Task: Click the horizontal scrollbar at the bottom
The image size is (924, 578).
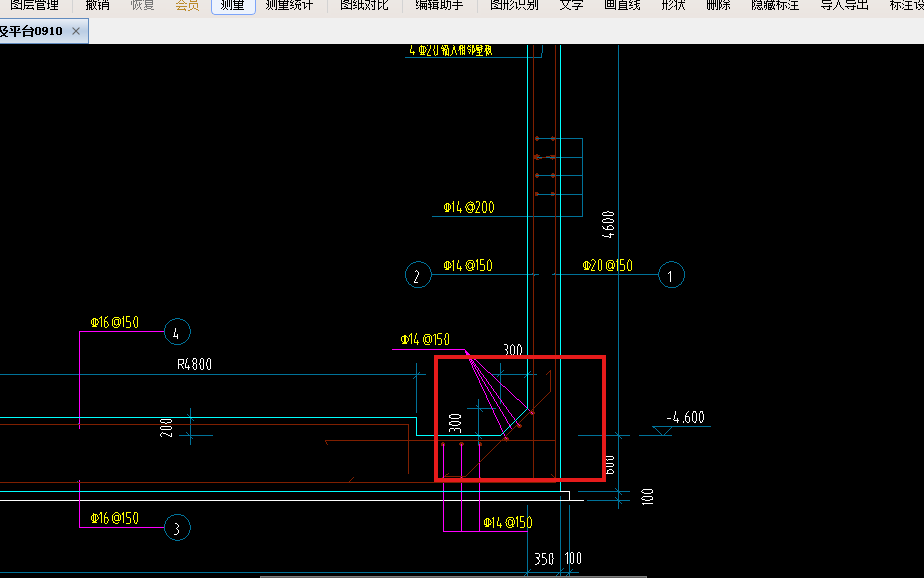Action: coord(454,576)
